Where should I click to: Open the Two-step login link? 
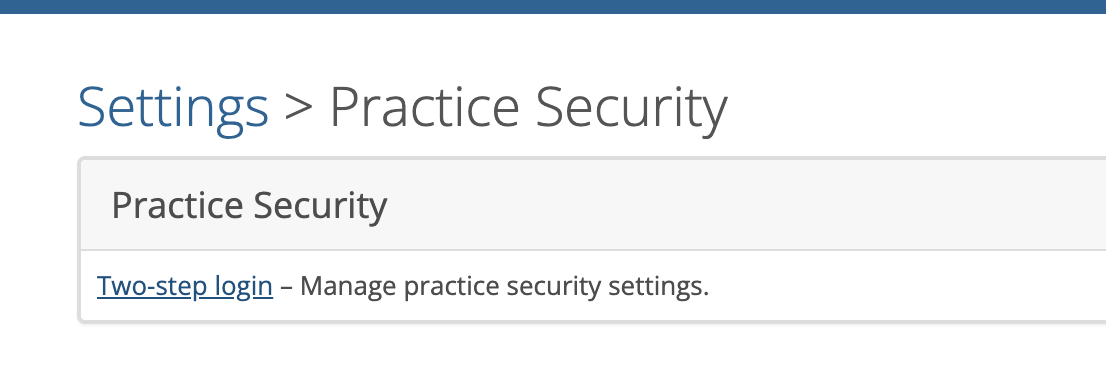pyautogui.click(x=185, y=286)
